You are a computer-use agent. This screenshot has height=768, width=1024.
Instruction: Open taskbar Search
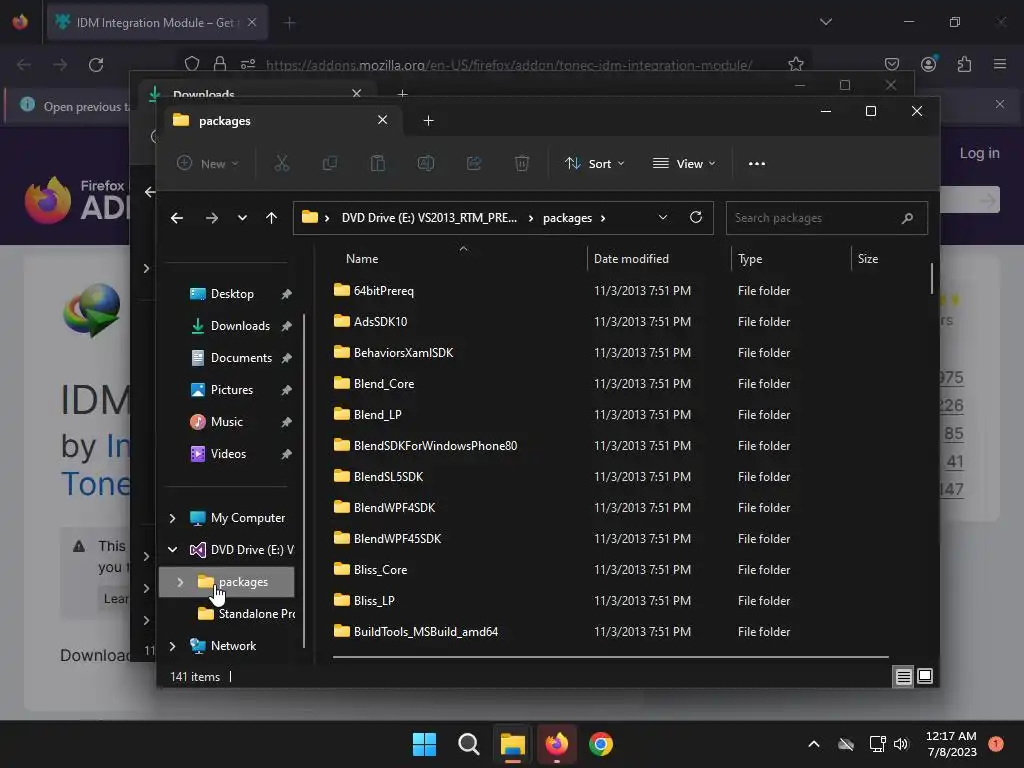tap(468, 744)
